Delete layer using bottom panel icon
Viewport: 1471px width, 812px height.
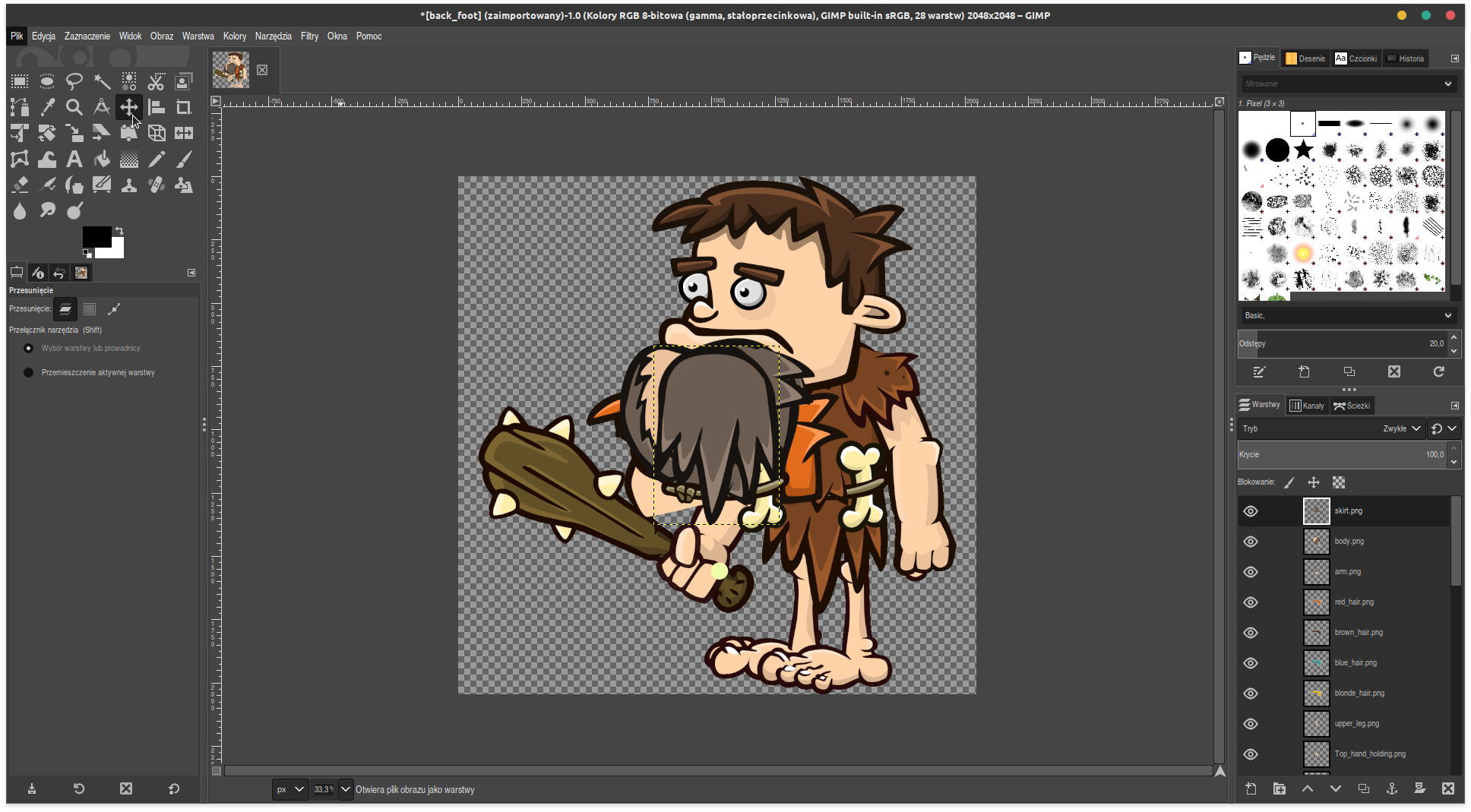click(1447, 788)
